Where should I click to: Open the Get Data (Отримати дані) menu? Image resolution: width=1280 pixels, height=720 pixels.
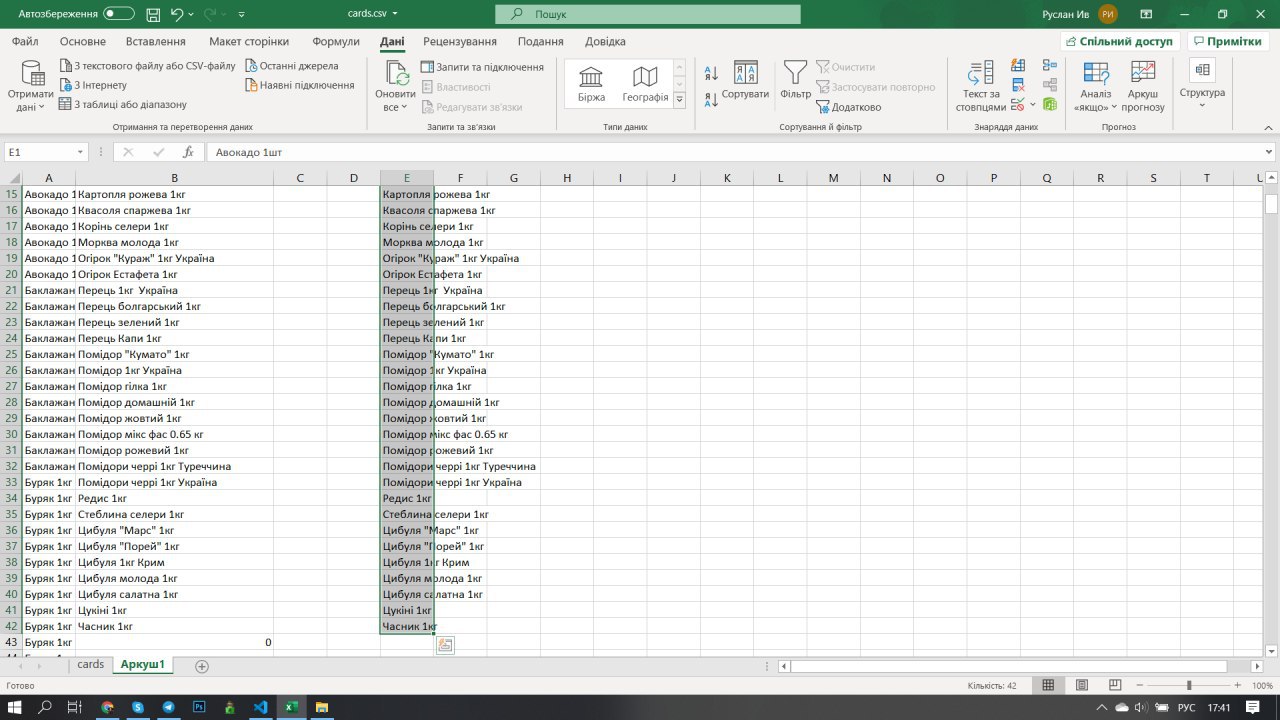point(31,86)
